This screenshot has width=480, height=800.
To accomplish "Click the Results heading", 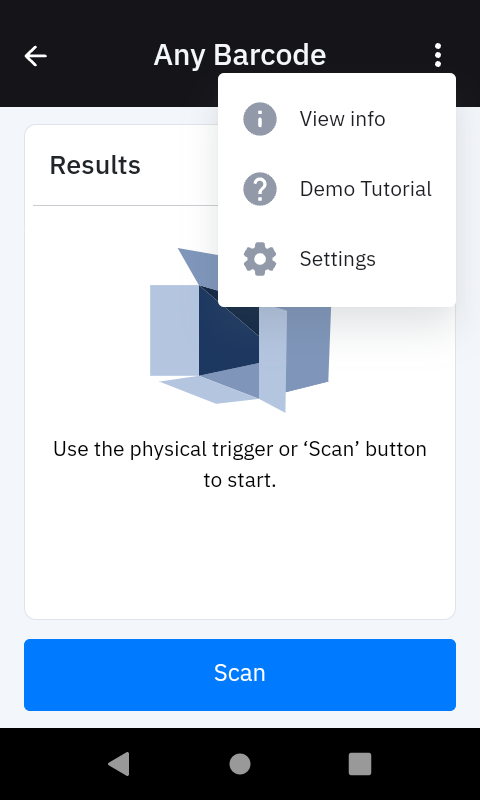I will (95, 165).
